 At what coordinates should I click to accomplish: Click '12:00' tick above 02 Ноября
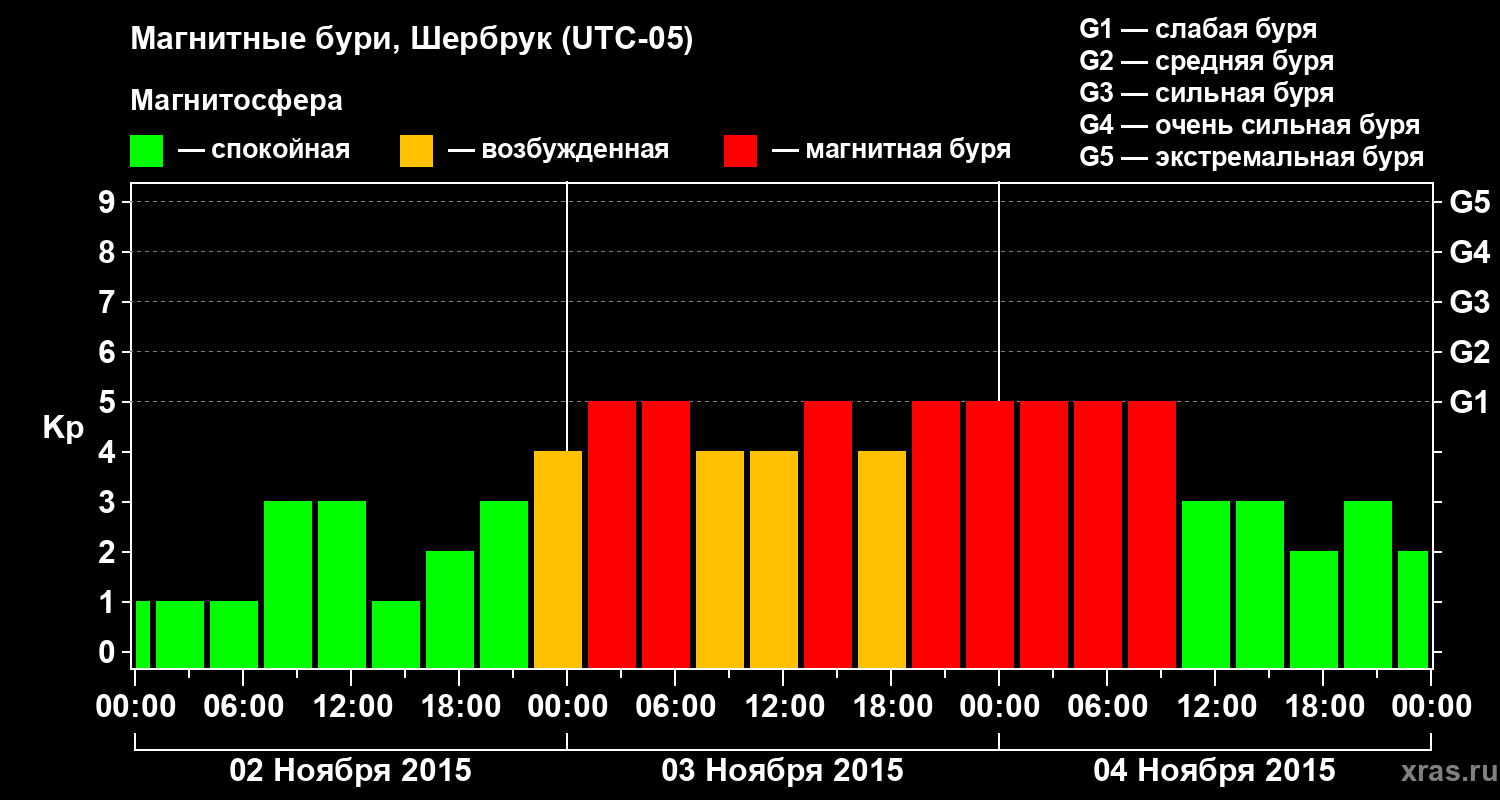click(351, 707)
